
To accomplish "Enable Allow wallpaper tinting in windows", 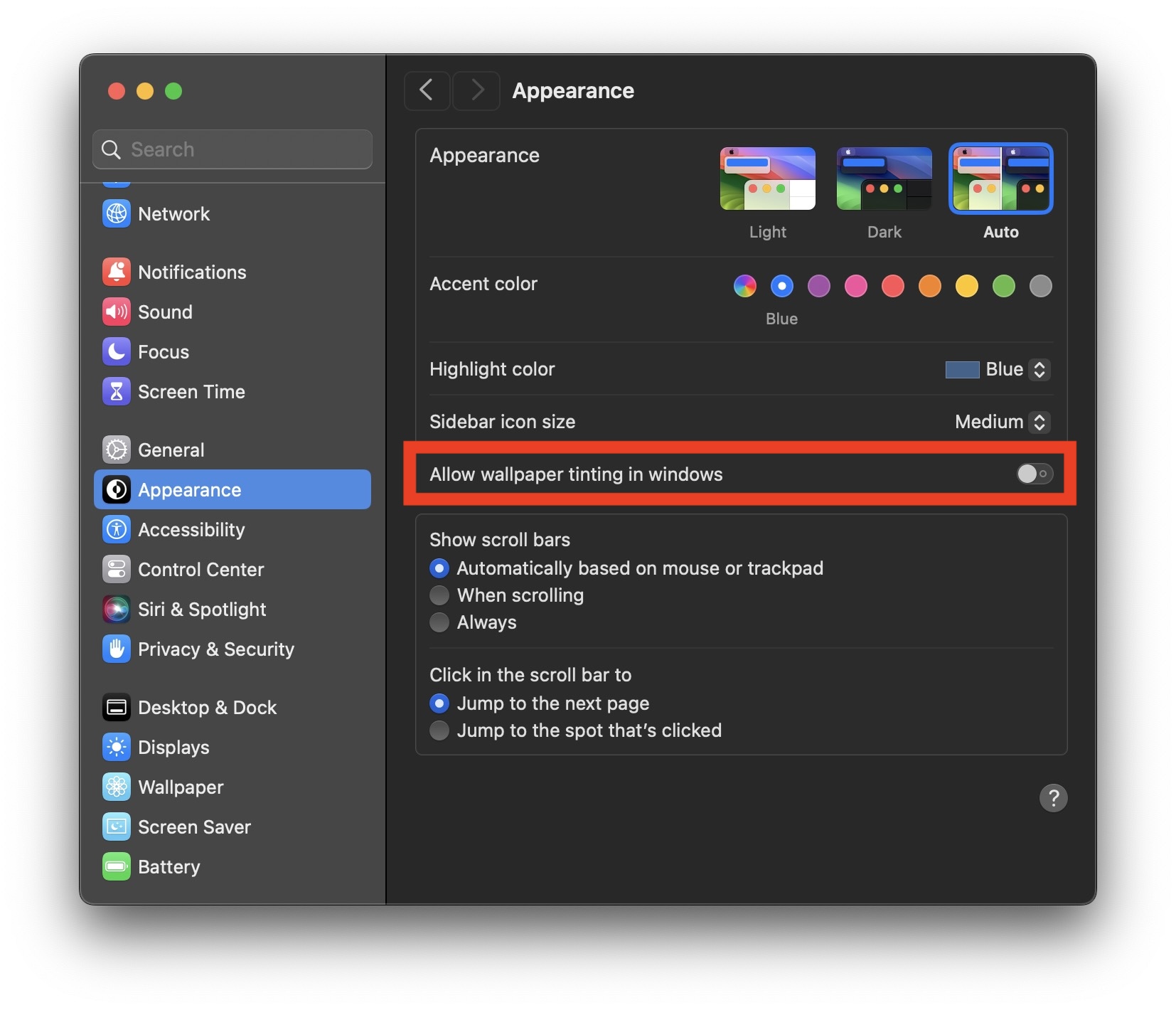I will point(1035,474).
